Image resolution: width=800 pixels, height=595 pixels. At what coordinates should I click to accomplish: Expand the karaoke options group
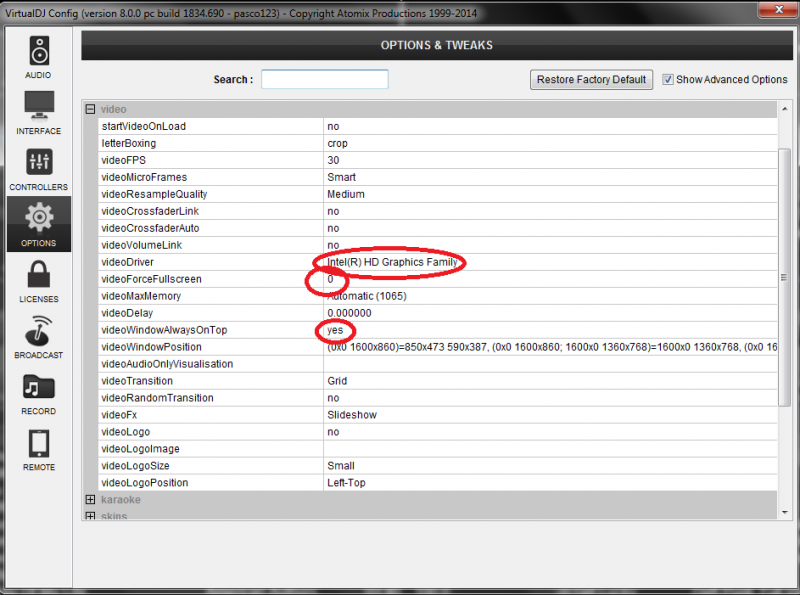[90, 500]
